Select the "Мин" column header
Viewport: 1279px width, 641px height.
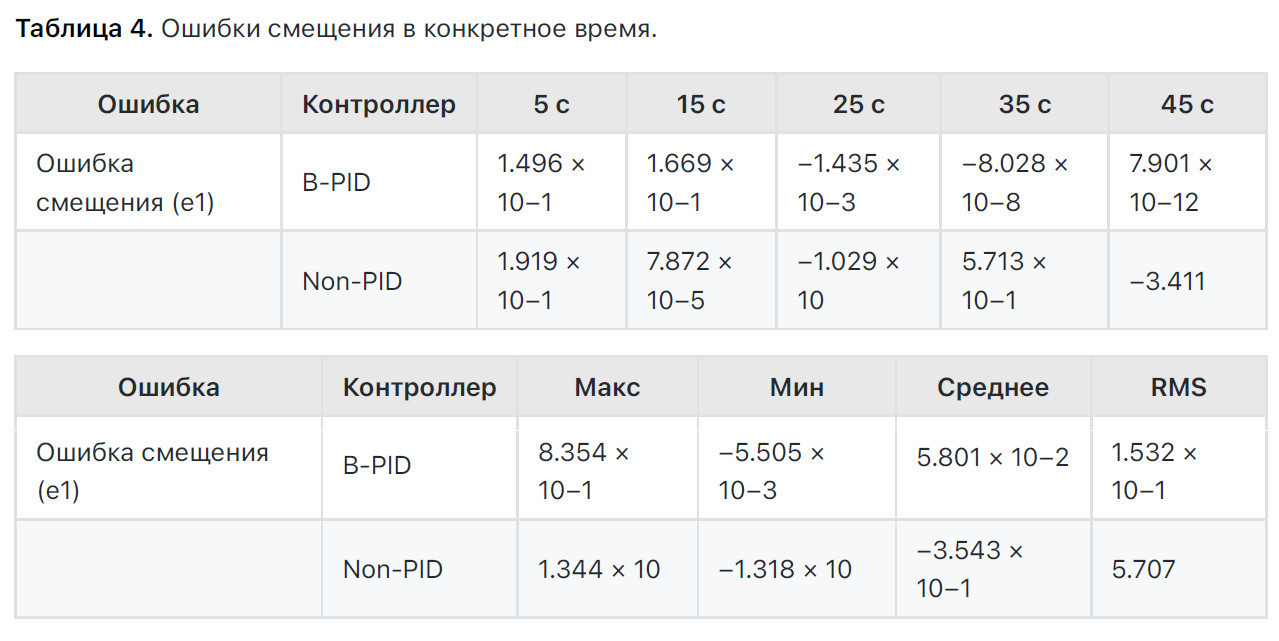click(797, 387)
